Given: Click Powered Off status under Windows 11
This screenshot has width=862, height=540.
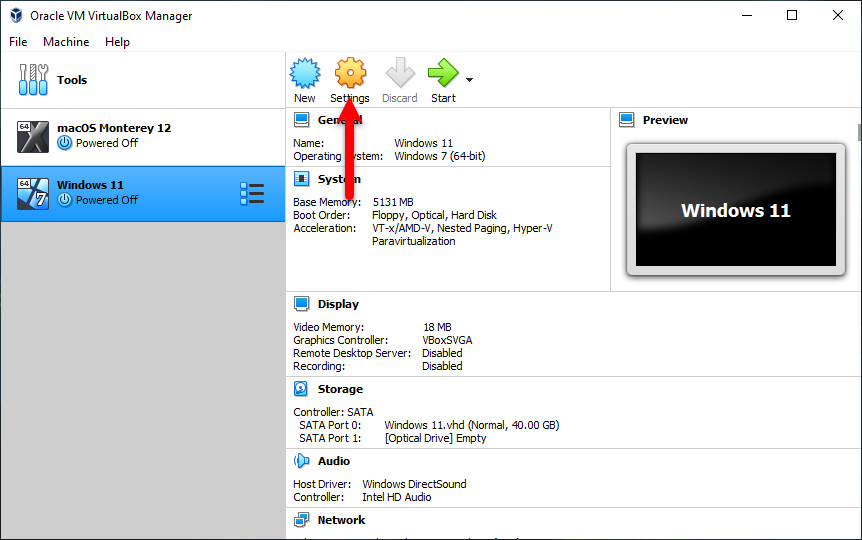Looking at the screenshot, I should coord(107,200).
